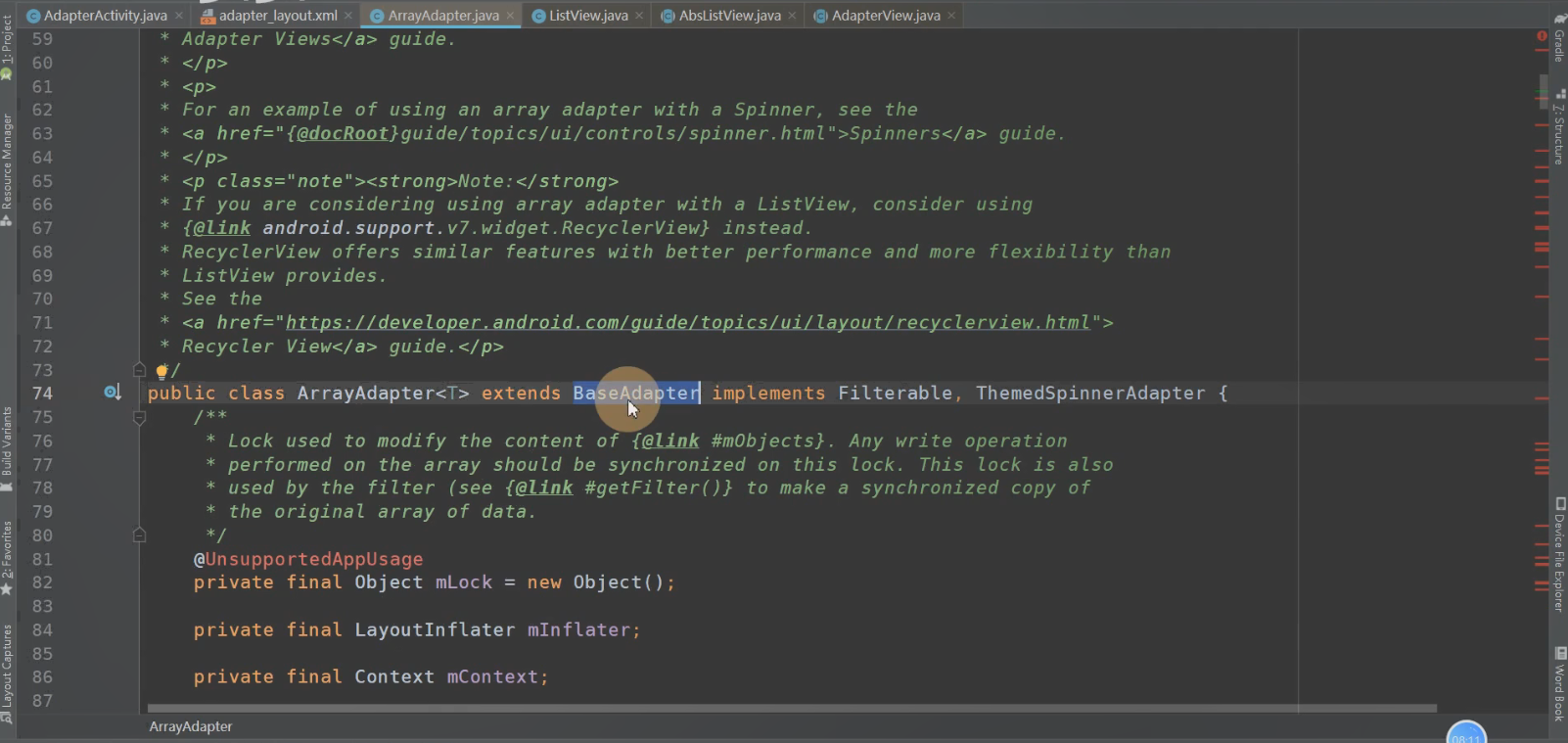This screenshot has width=1568, height=743.
Task: Click the fold end marker at line 80
Action: (139, 535)
